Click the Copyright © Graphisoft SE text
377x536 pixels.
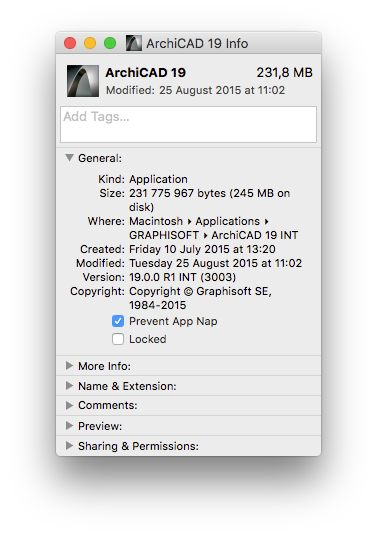(200, 291)
